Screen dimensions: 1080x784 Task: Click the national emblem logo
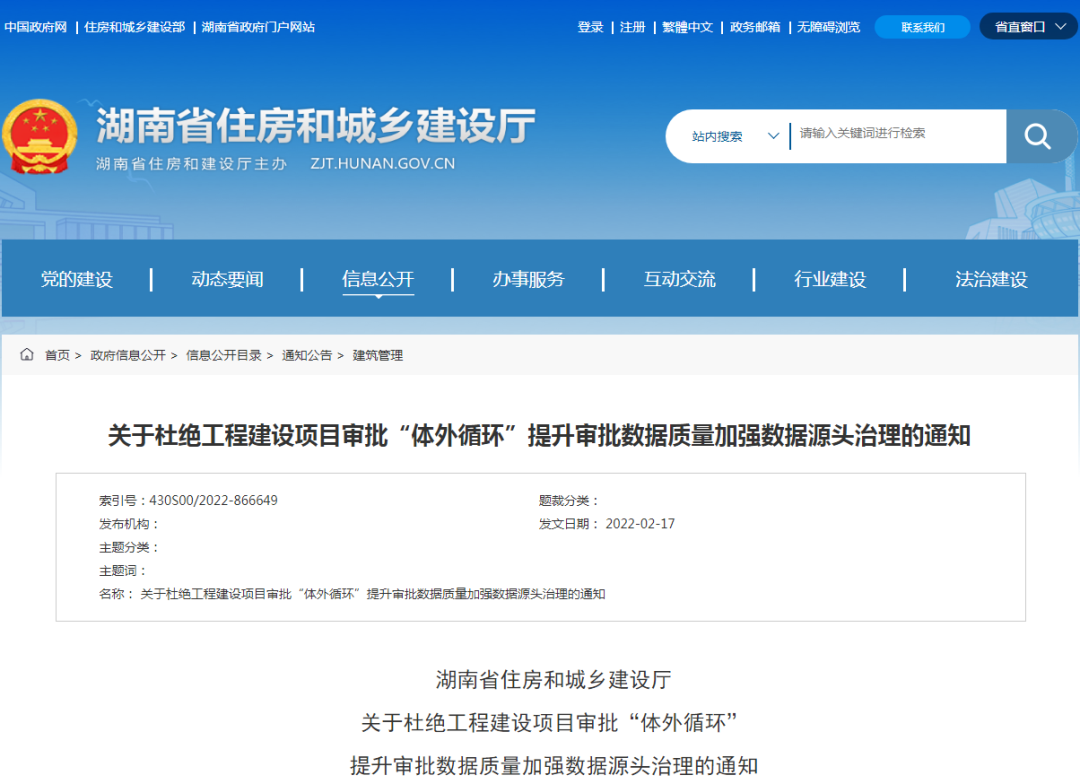click(x=39, y=137)
